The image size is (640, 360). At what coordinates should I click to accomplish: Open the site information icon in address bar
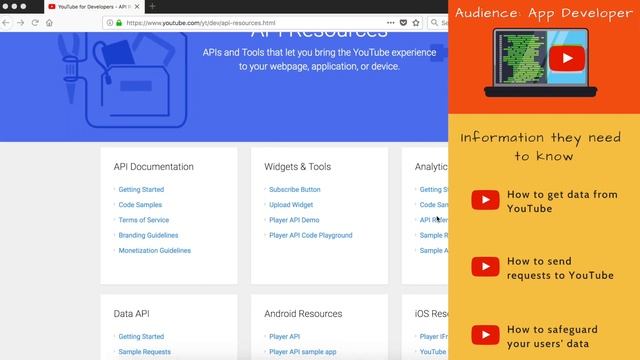(110, 23)
